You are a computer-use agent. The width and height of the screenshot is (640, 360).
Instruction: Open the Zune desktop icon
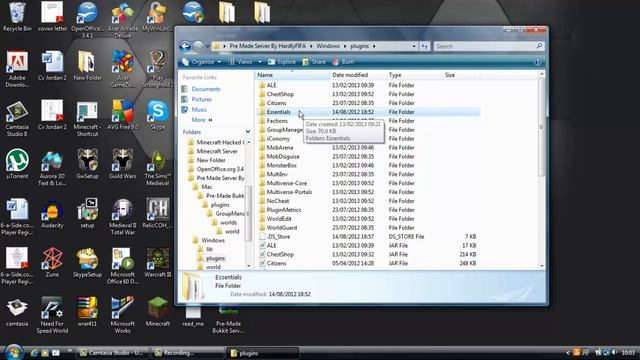52,262
